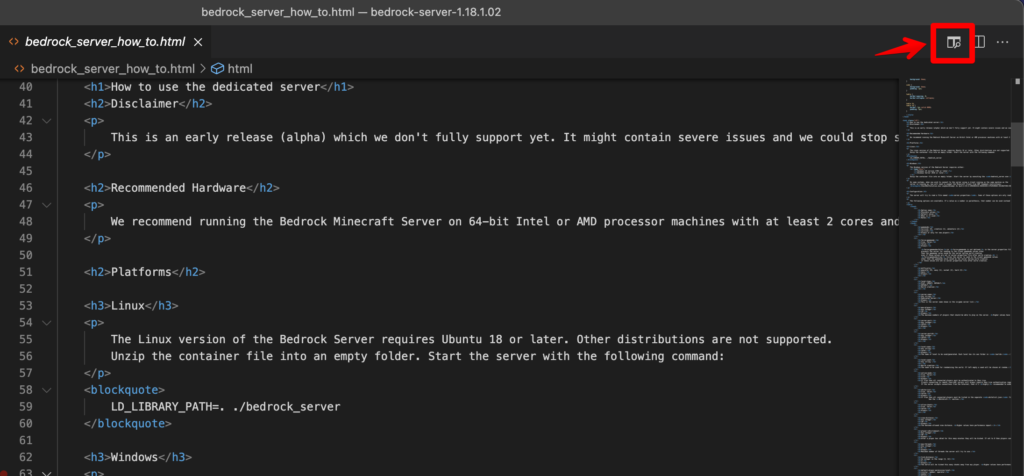The width and height of the screenshot is (1024, 476).
Task: Click line number 50 in the gutter
Action: point(24,255)
